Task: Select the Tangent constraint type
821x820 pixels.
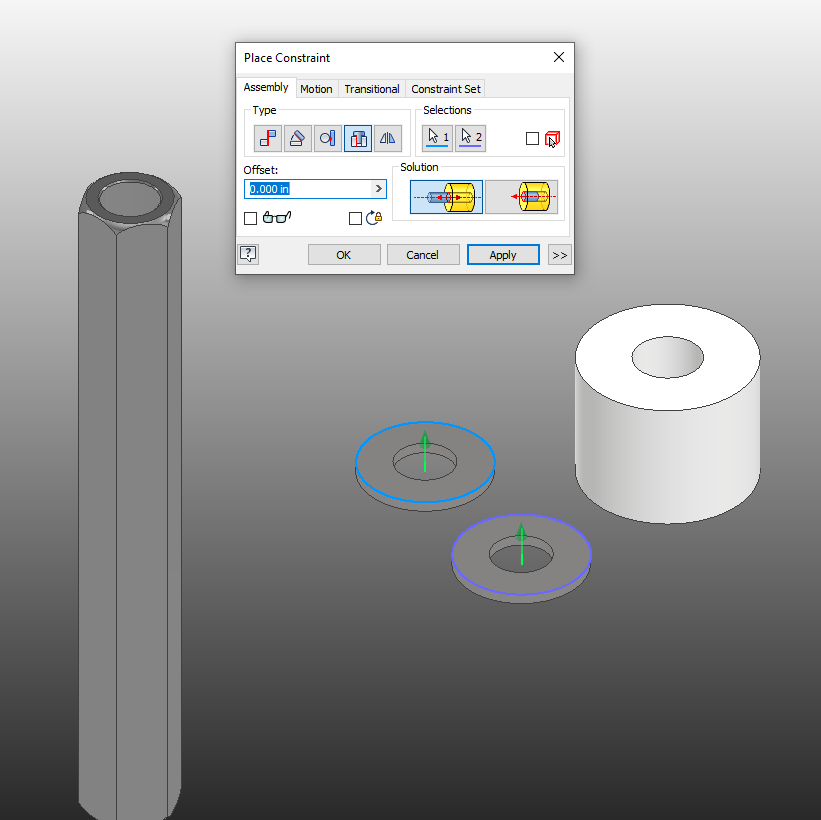Action: [328, 138]
